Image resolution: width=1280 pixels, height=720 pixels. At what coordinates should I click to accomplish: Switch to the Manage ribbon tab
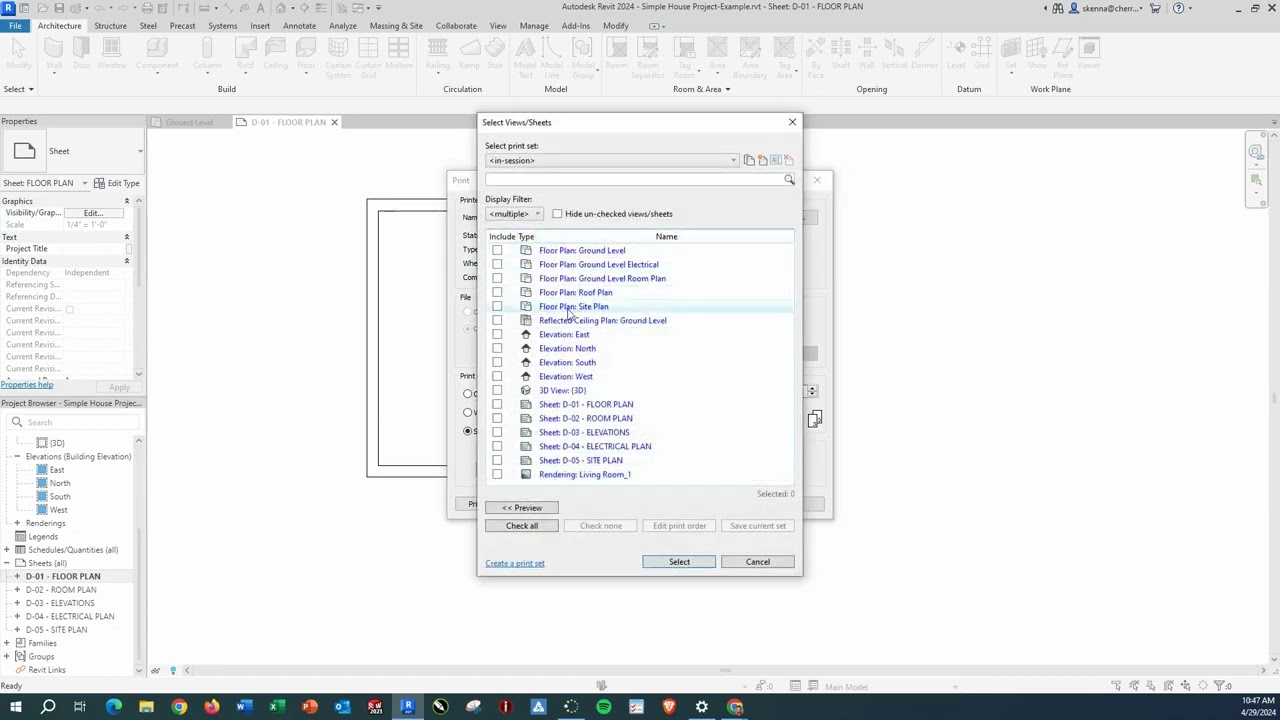coord(534,26)
